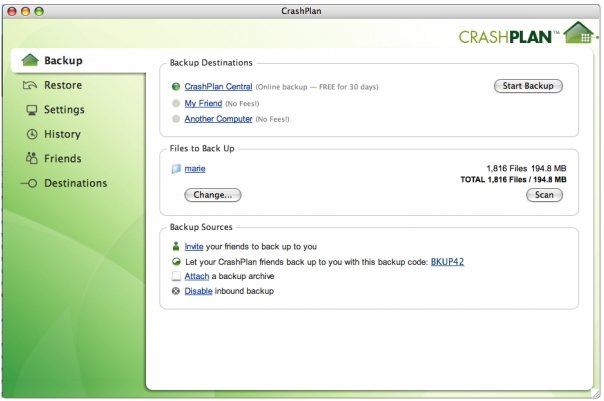Click the backup code globe icon
This screenshot has height=401, width=604.
click(x=176, y=262)
